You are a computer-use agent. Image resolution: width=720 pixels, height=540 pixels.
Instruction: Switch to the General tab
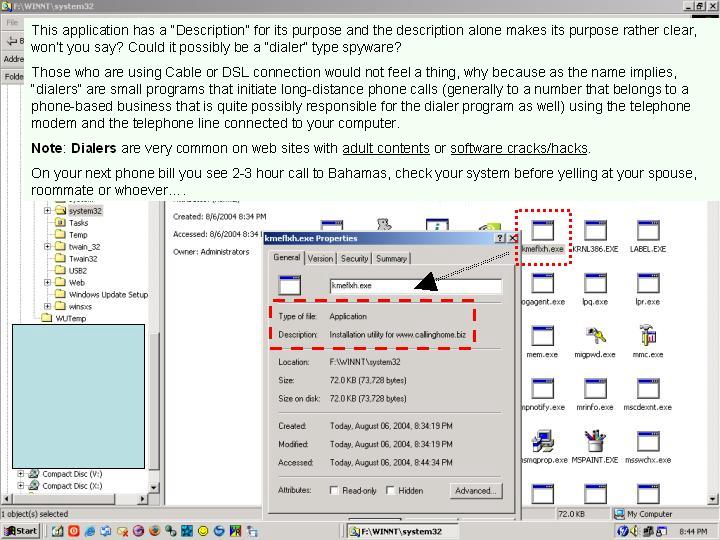pyautogui.click(x=287, y=258)
